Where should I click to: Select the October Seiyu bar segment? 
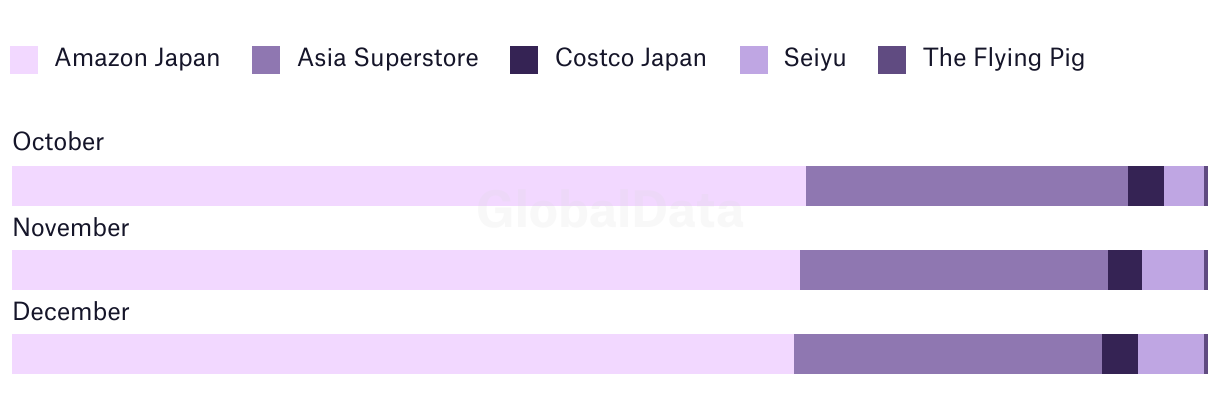pos(1184,186)
